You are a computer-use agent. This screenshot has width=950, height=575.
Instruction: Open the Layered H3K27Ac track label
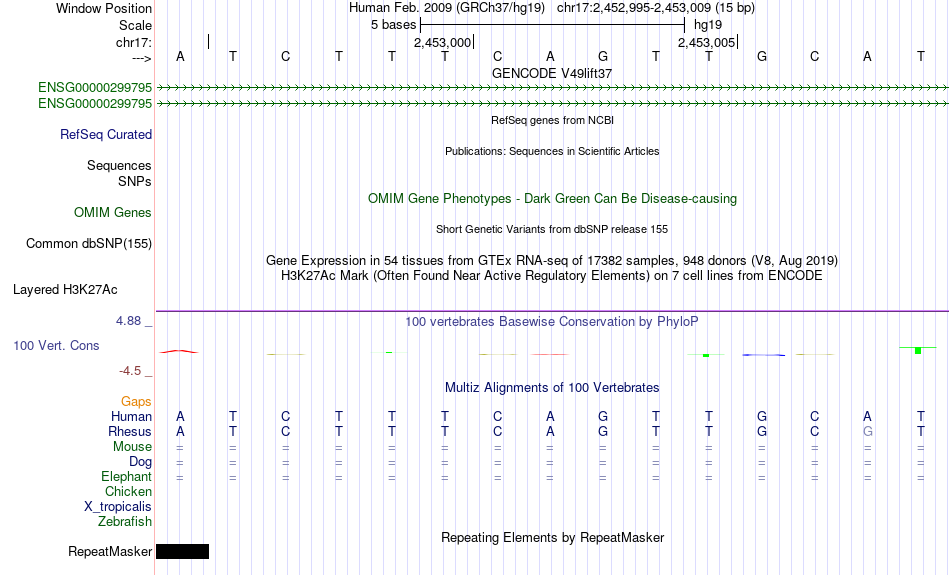click(65, 290)
